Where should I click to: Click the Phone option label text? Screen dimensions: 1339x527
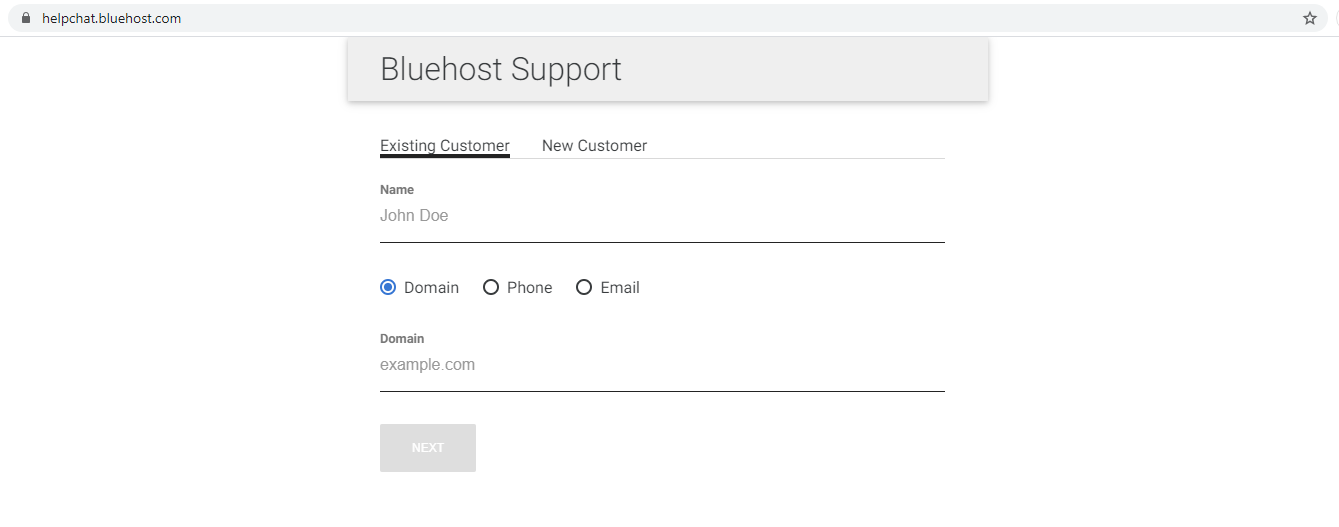click(x=529, y=288)
